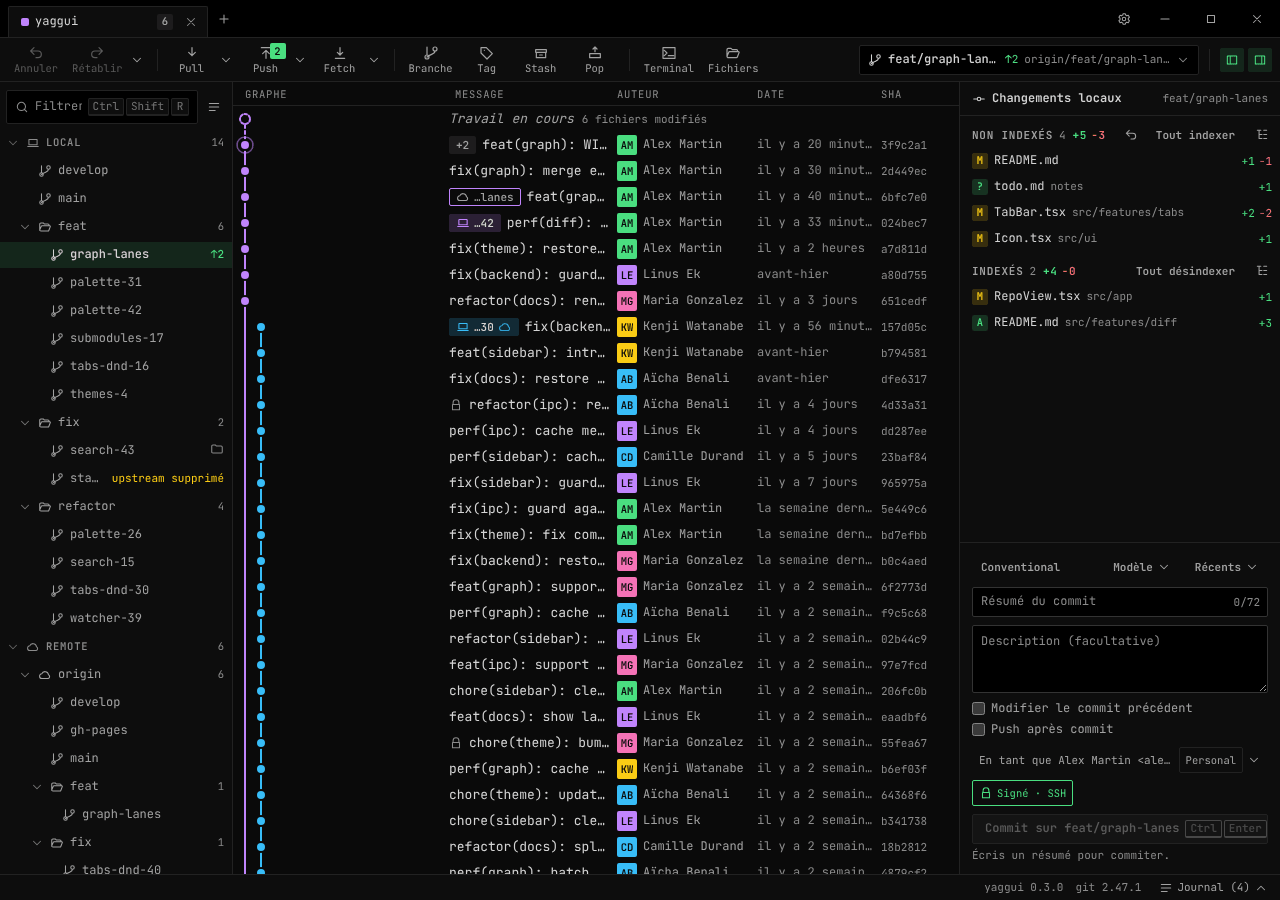The image size is (1280, 900).
Task: Create a new branch via Branche icon
Action: [x=430, y=59]
